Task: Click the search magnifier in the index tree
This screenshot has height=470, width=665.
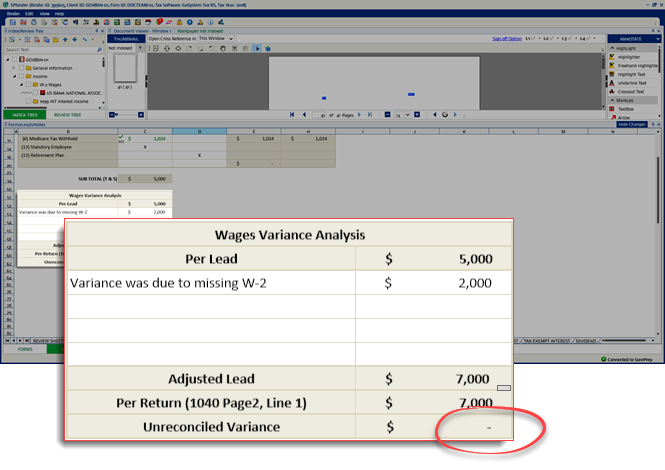Action: pyautogui.click(x=99, y=48)
